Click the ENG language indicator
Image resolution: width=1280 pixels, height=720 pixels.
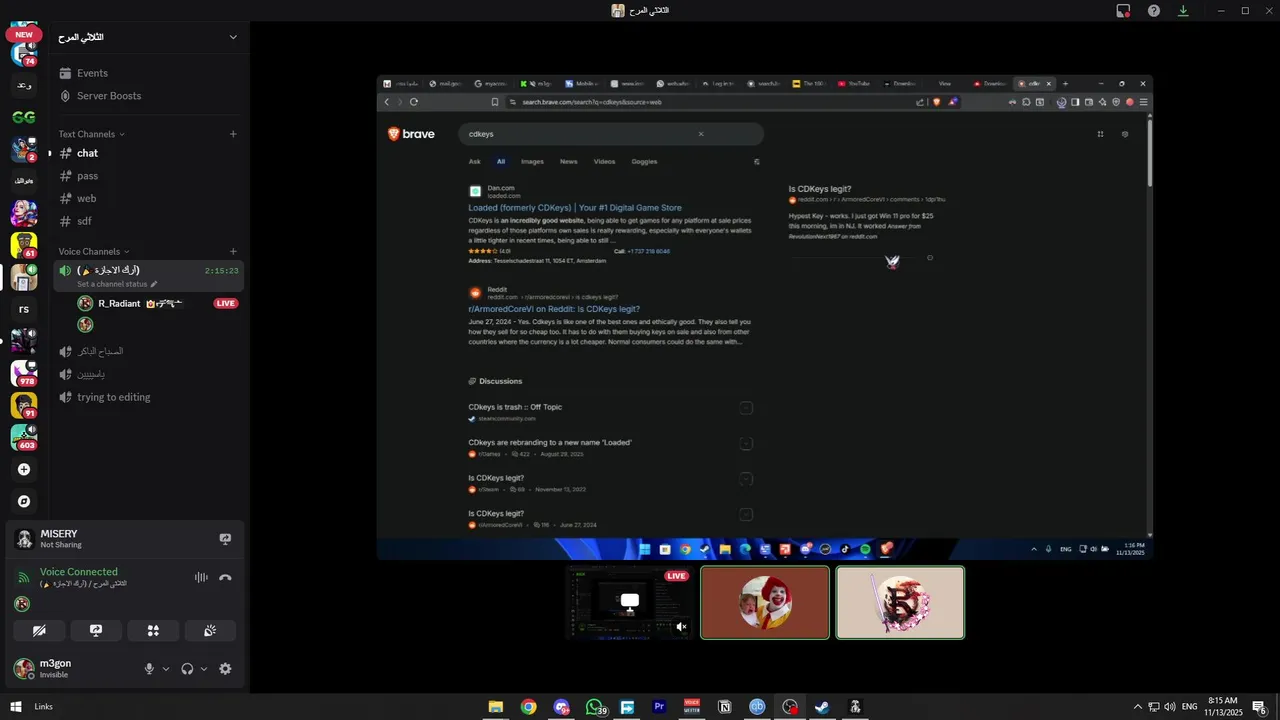tap(1190, 707)
